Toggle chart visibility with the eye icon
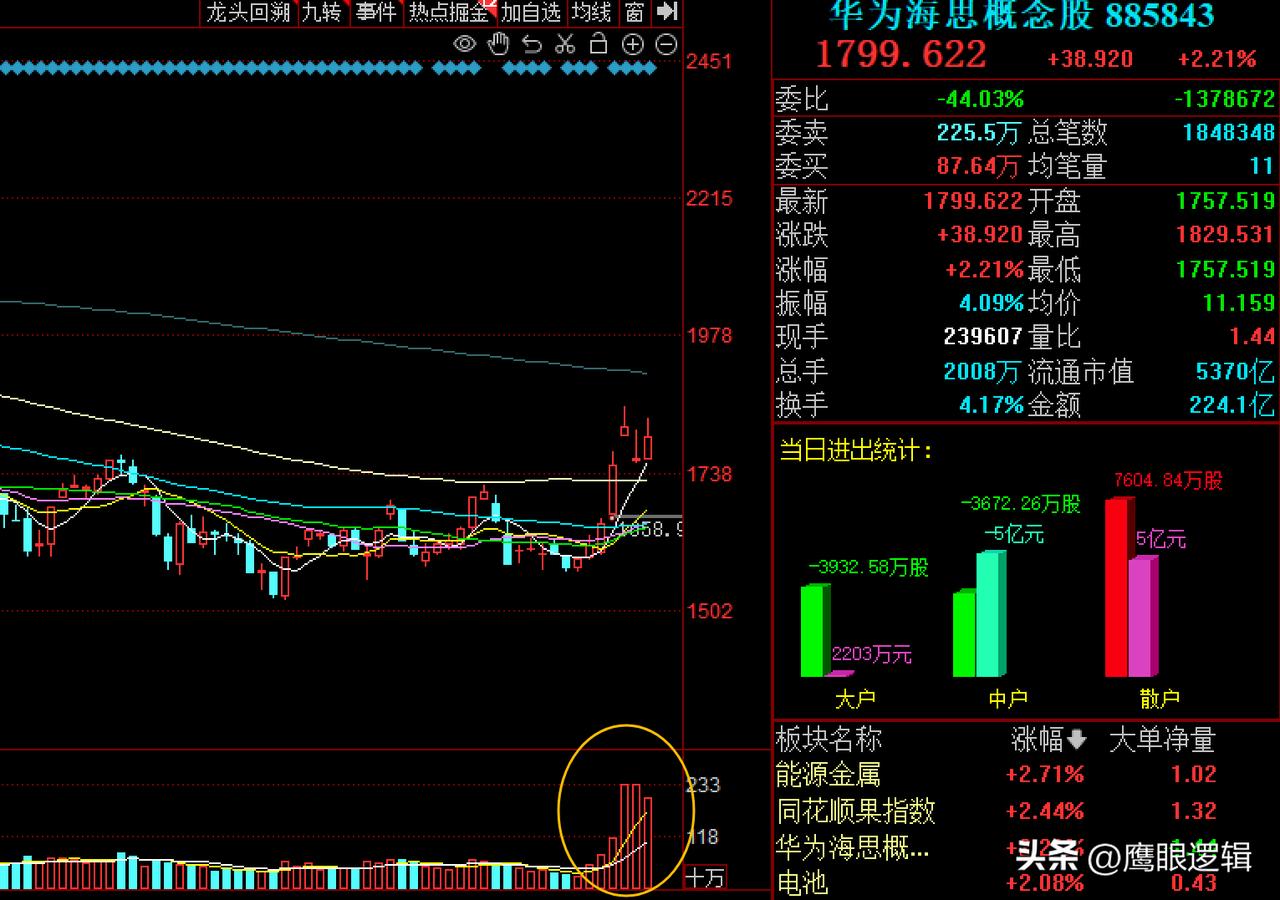1280x900 pixels. point(465,44)
